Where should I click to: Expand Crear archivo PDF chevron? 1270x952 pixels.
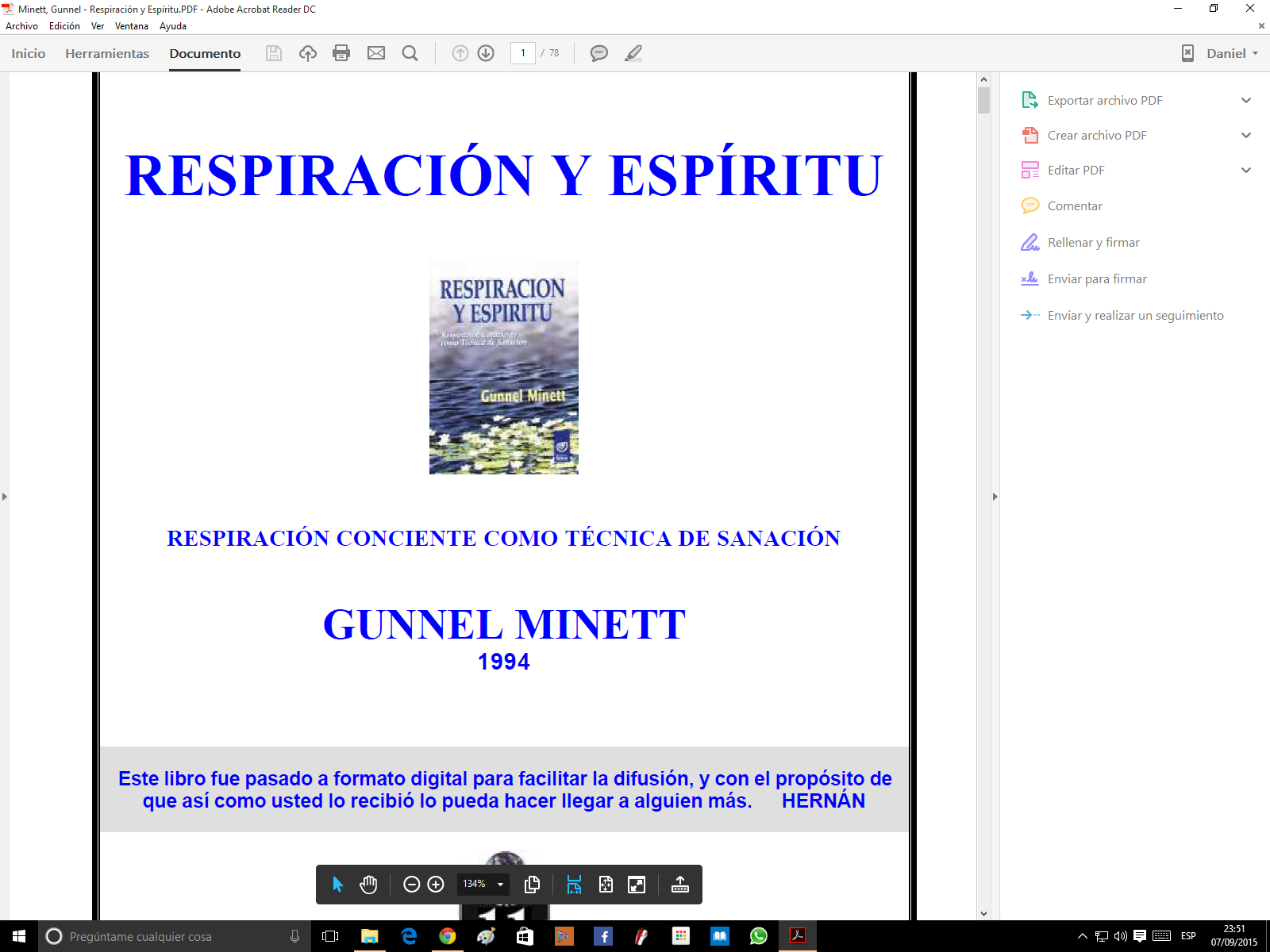[1246, 136]
